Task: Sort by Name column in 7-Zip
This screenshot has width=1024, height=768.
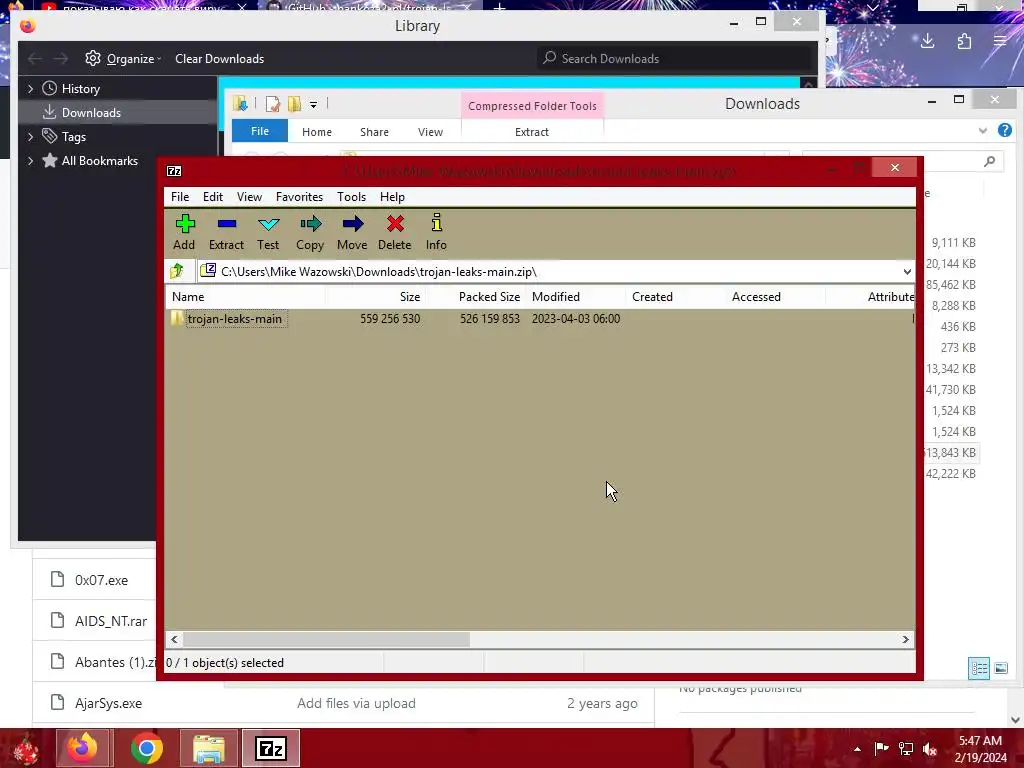Action: pyautogui.click(x=188, y=296)
